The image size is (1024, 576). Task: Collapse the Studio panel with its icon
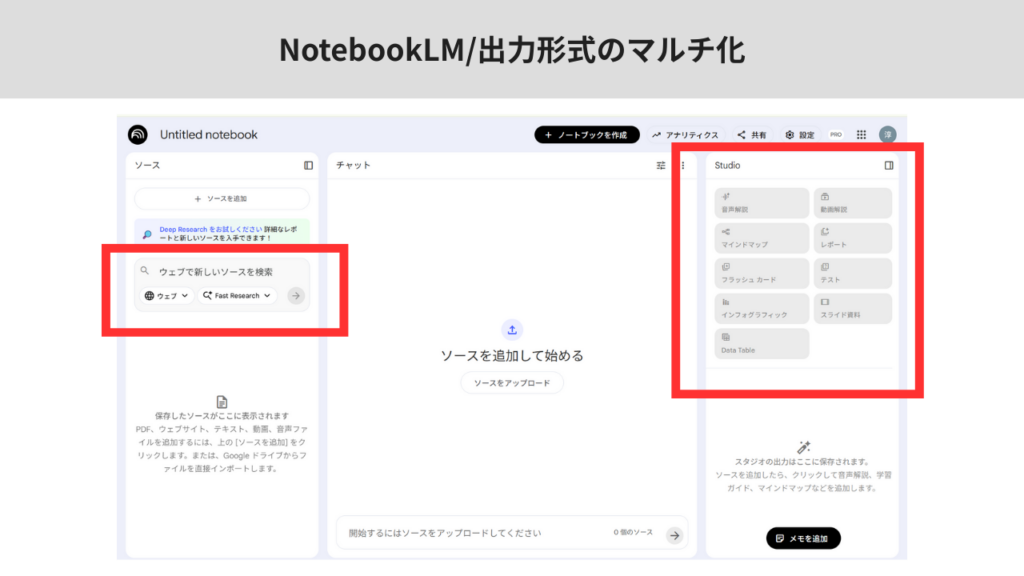pyautogui.click(x=889, y=165)
